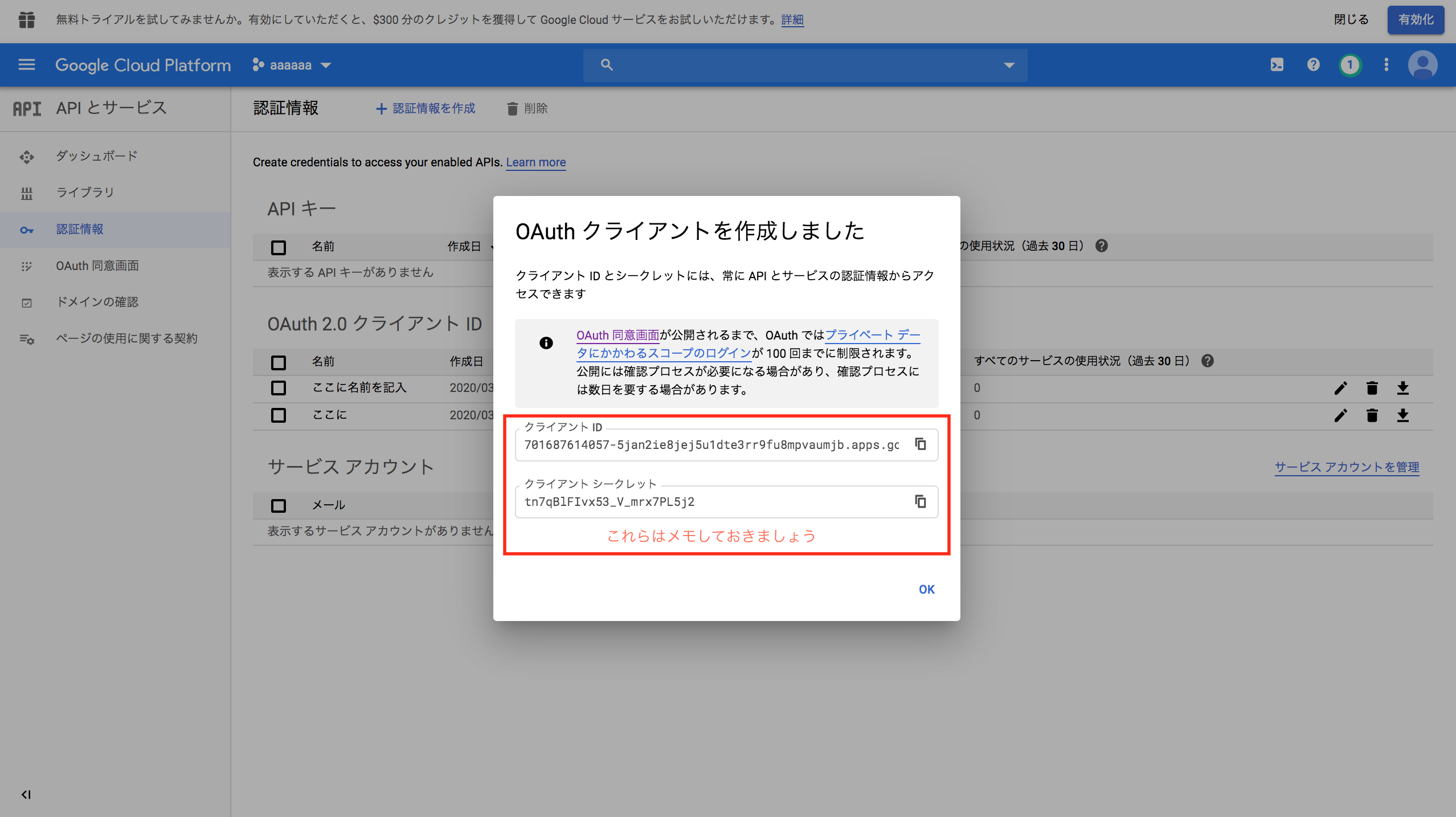Image resolution: width=1456 pixels, height=817 pixels.
Task: Delete the ここに OAuth client
Action: (x=1372, y=415)
